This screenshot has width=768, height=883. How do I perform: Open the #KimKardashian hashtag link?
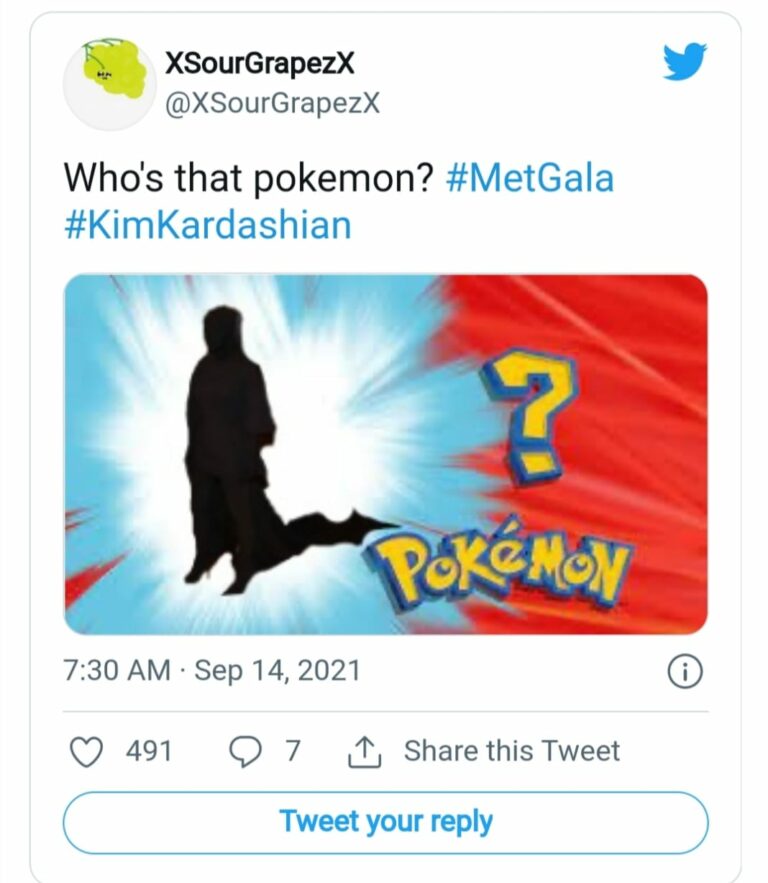tap(208, 224)
